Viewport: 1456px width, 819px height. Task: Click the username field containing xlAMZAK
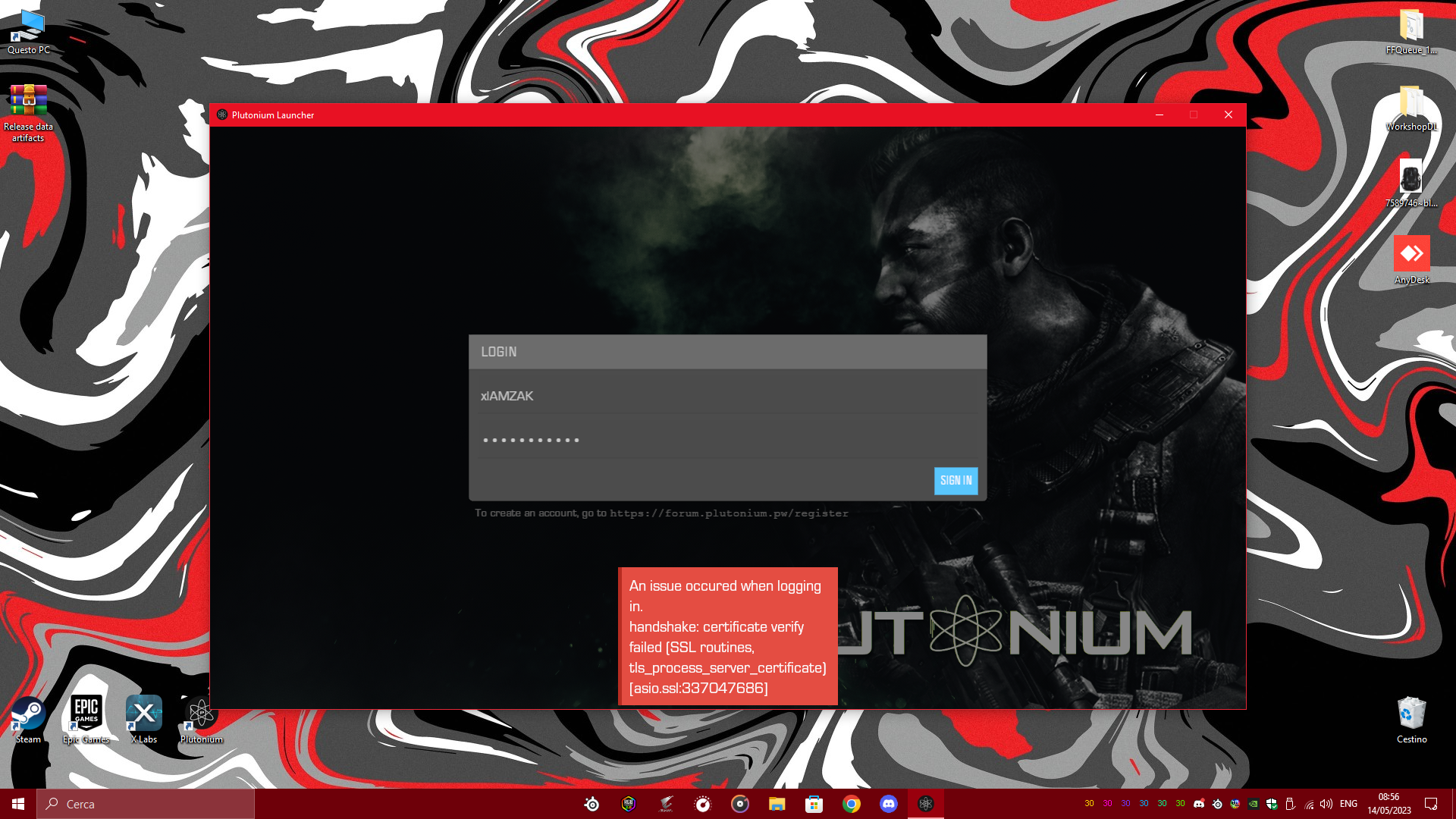point(727,396)
